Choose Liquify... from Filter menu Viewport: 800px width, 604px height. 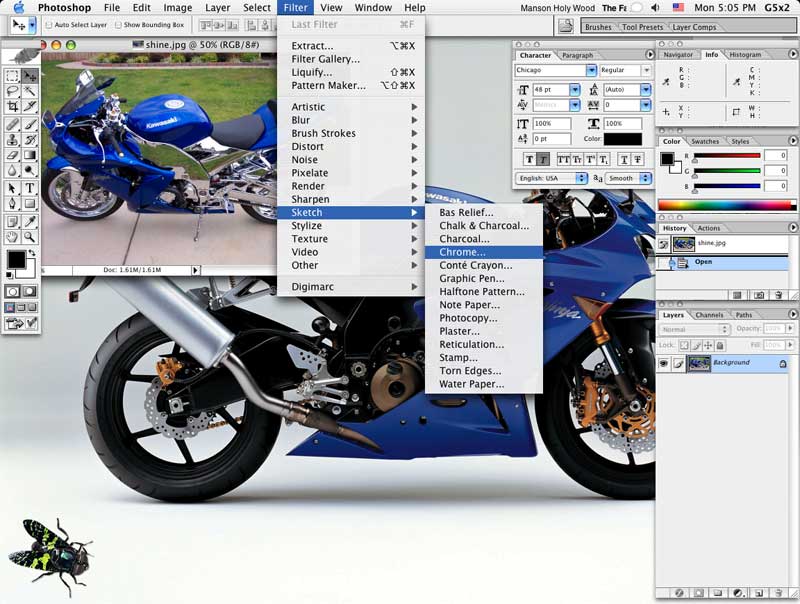click(351, 72)
